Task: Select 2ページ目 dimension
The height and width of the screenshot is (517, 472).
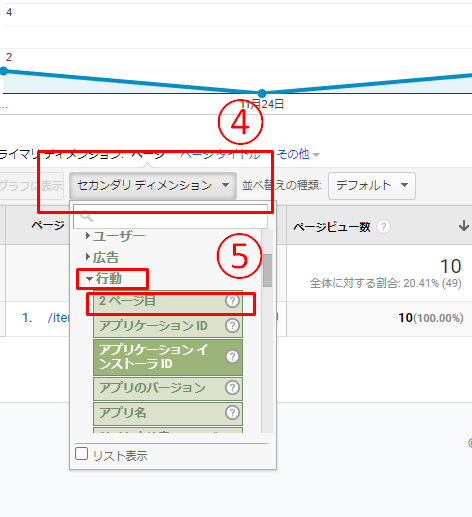Action: pos(168,301)
